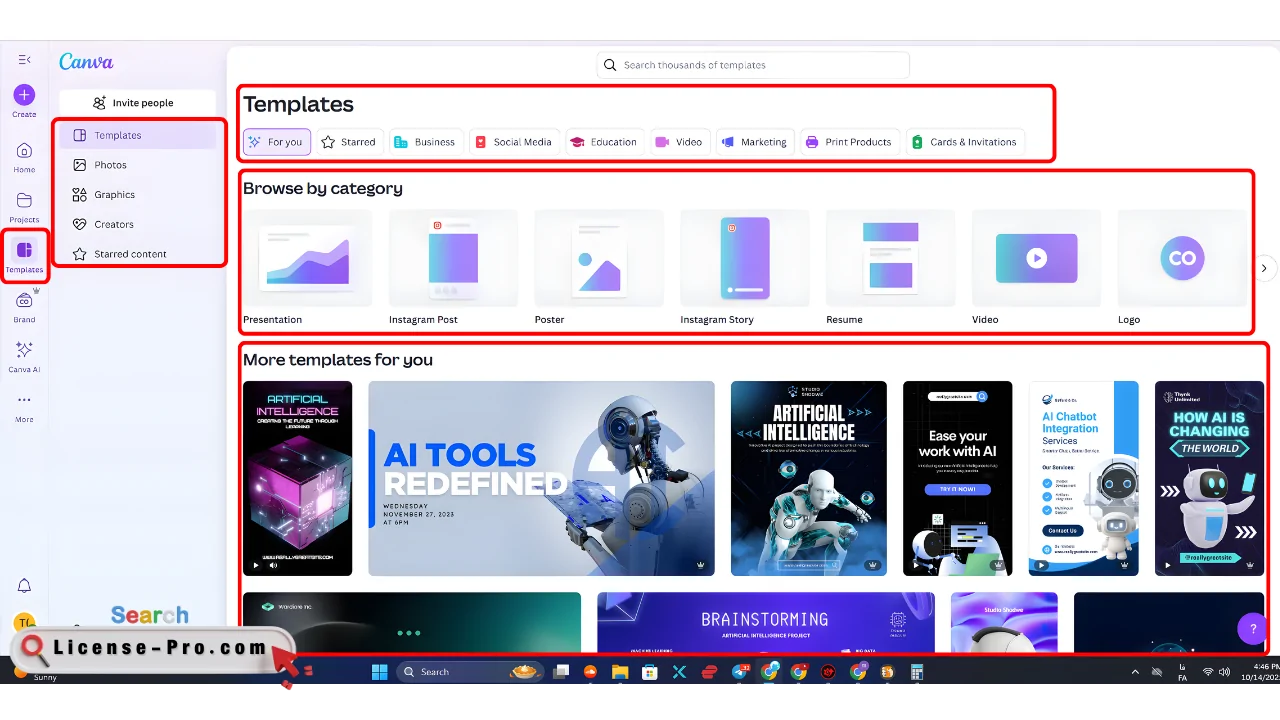This screenshot has height=720, width=1280.
Task: Click the purple help question mark button
Action: point(1253,629)
